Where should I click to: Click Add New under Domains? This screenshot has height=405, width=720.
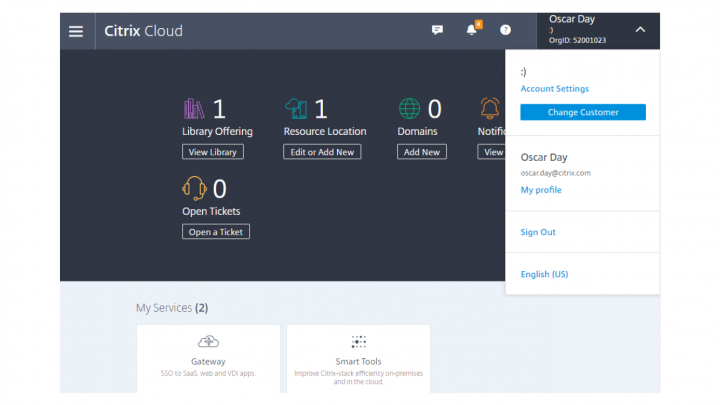coord(422,152)
